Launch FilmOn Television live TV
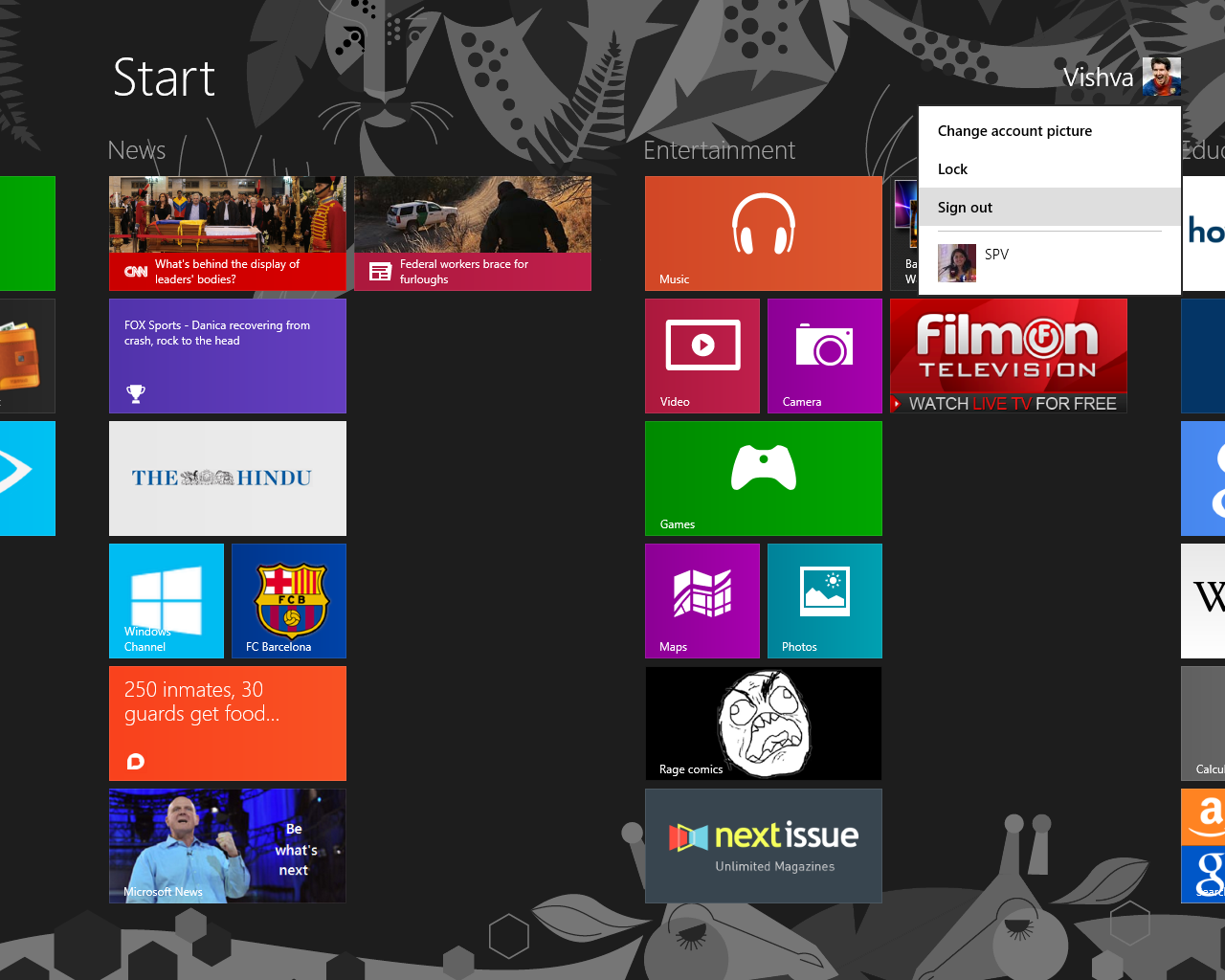Image resolution: width=1225 pixels, height=980 pixels. [x=1008, y=355]
